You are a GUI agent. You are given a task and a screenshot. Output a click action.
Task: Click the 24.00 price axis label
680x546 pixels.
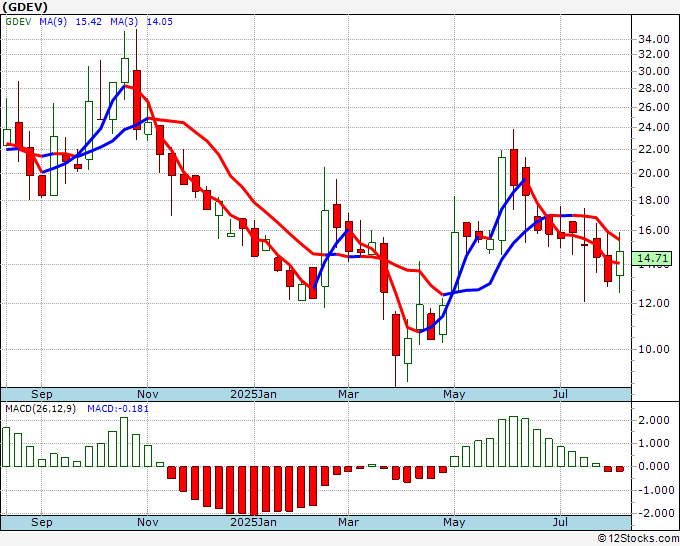[x=654, y=128]
